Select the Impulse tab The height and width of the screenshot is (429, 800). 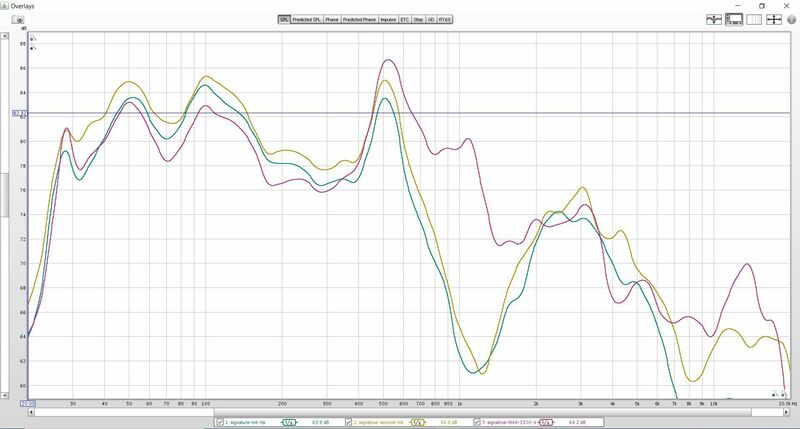(388, 19)
